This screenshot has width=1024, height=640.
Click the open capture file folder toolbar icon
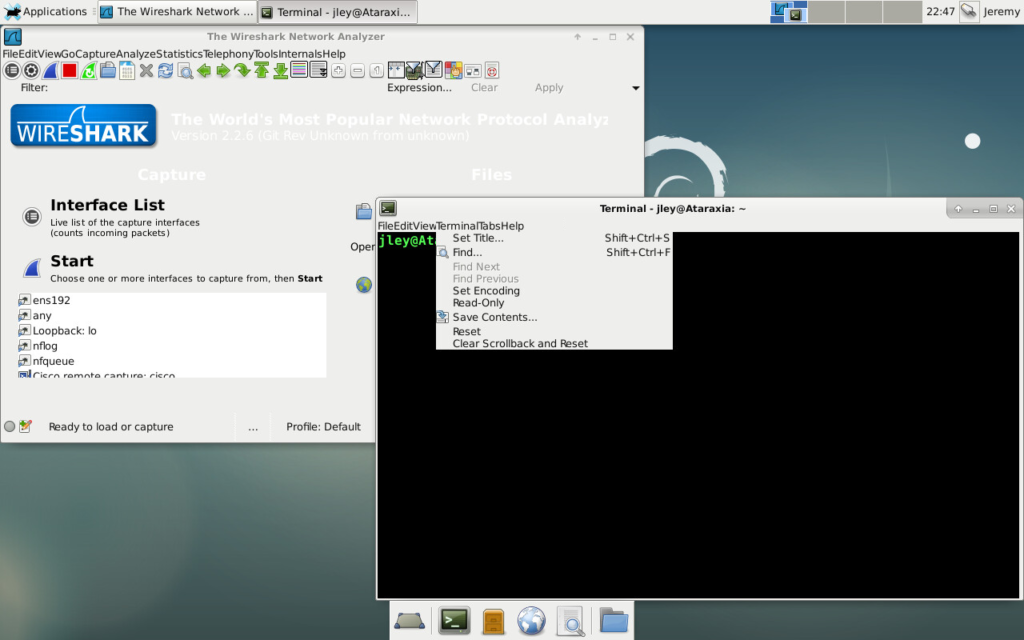(108, 71)
